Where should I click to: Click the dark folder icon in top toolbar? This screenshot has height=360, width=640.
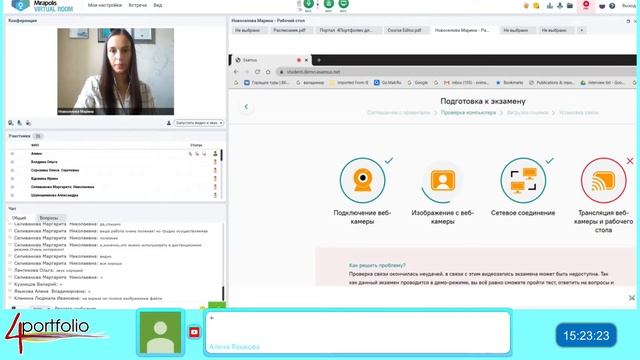pyautogui.click(x=570, y=6)
